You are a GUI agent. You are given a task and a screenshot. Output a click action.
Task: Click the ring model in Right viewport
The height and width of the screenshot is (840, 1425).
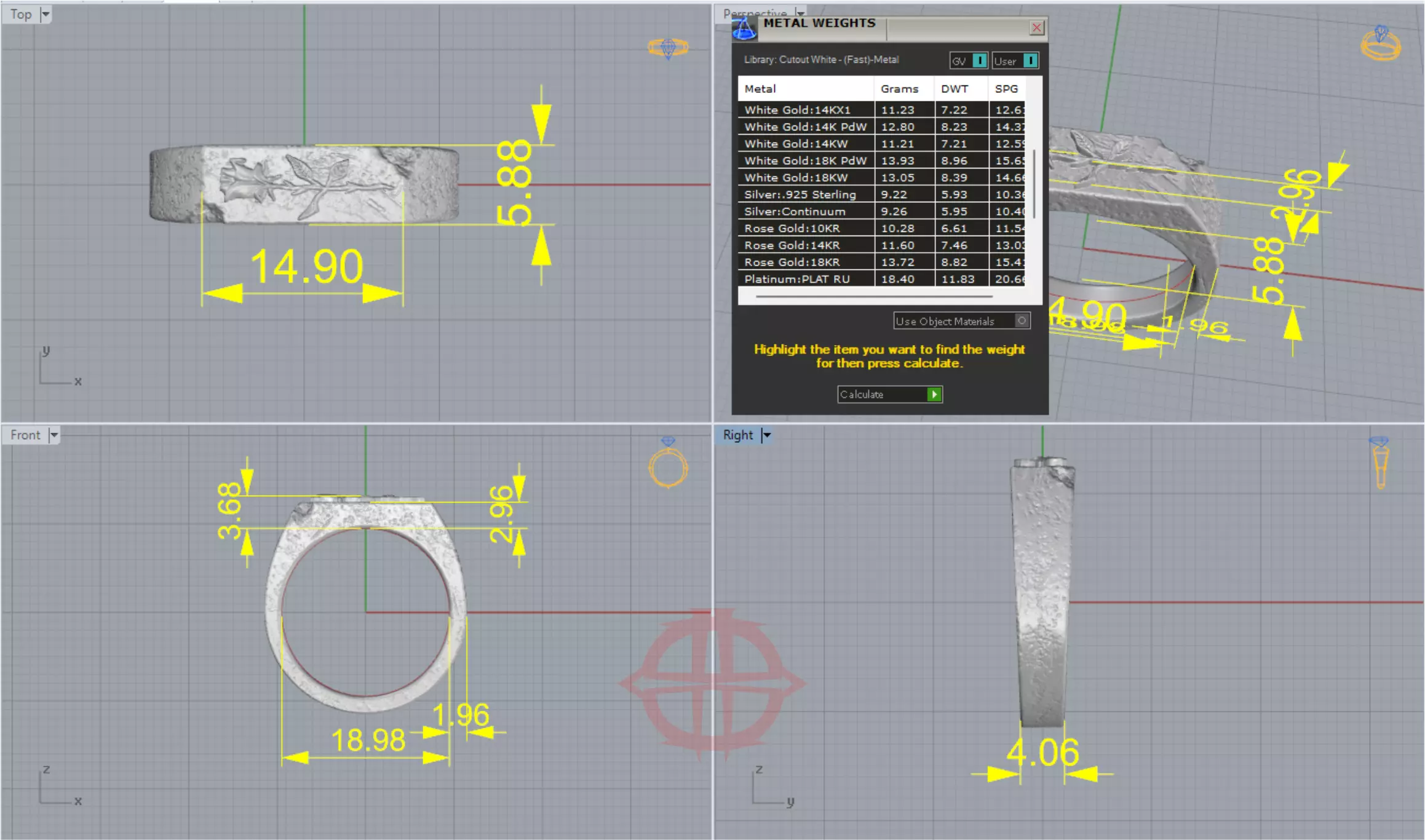1042,592
